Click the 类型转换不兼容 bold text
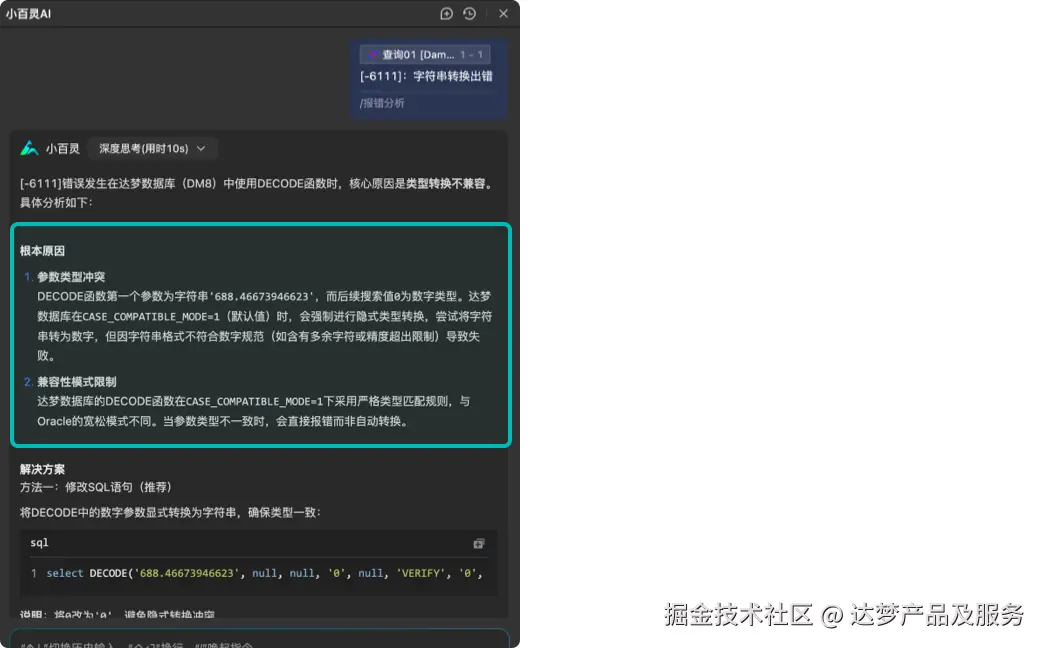 [x=445, y=183]
